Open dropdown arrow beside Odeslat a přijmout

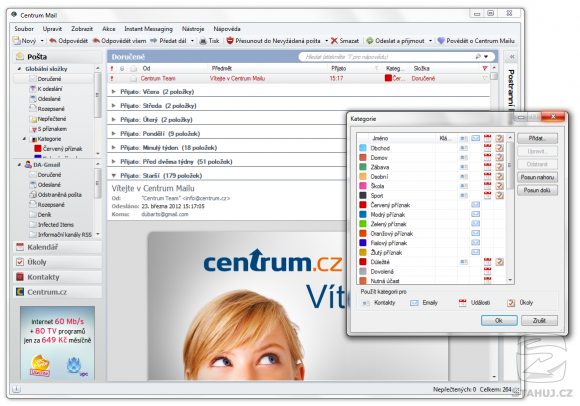click(430, 41)
